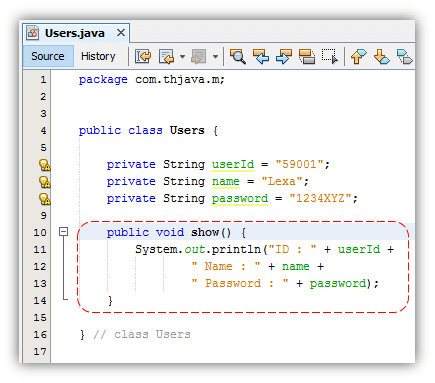The height and width of the screenshot is (383, 435).
Task: Toggle Rectangular Selection icon
Action: coord(330,56)
